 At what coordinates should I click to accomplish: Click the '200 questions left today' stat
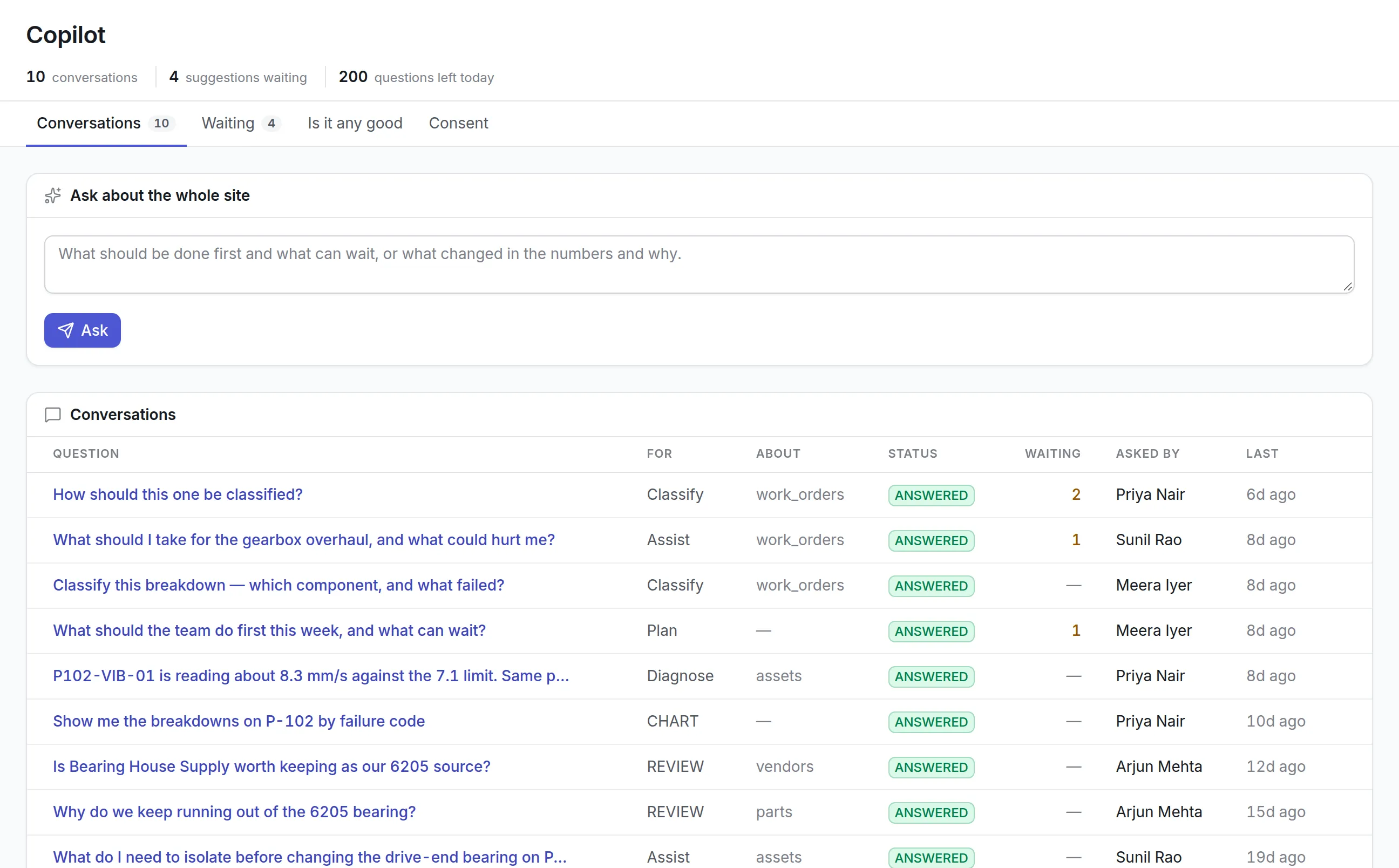pyautogui.click(x=416, y=77)
